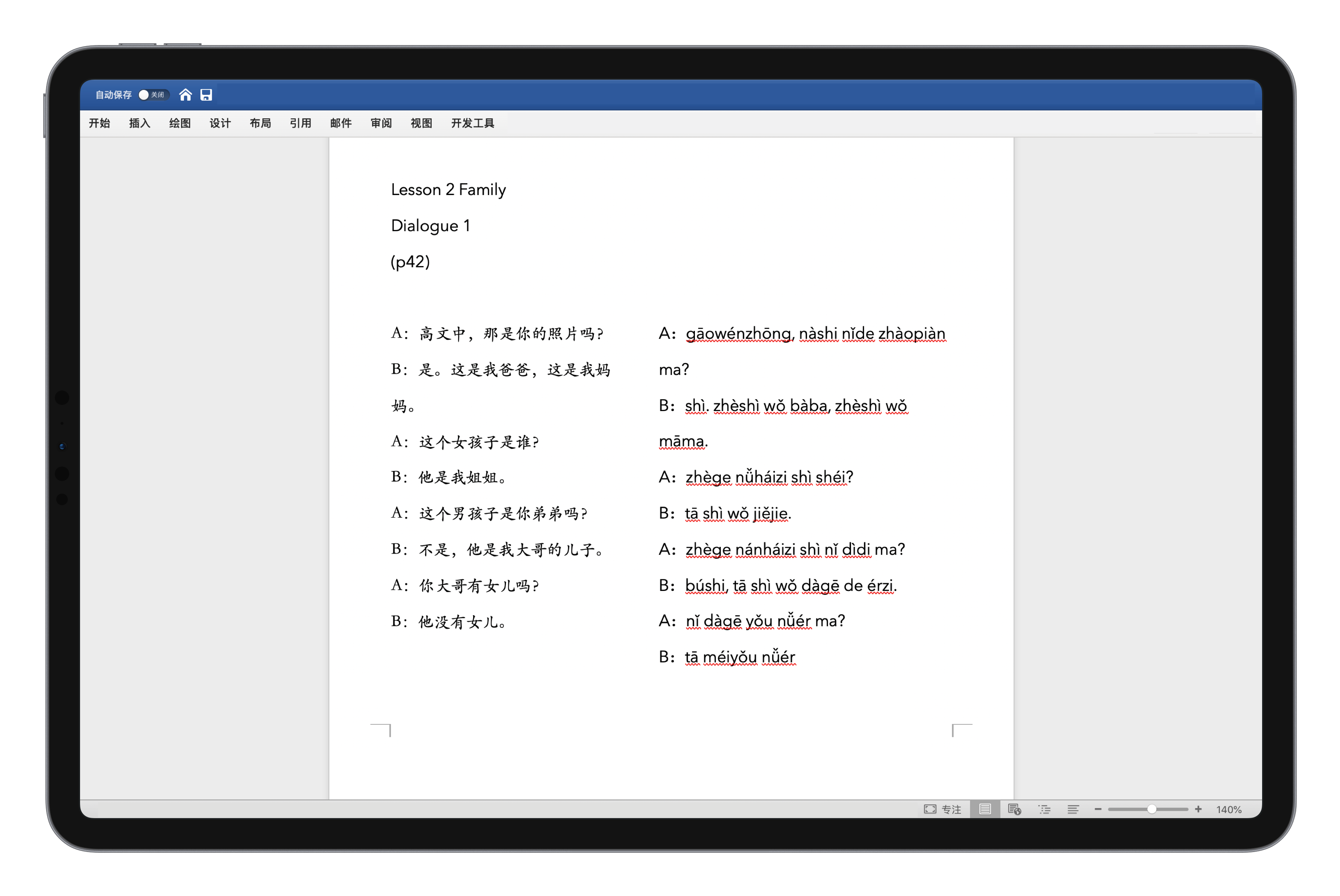Switch to Web Layout view icon
Viewport: 1340px width, 896px height.
(1014, 809)
